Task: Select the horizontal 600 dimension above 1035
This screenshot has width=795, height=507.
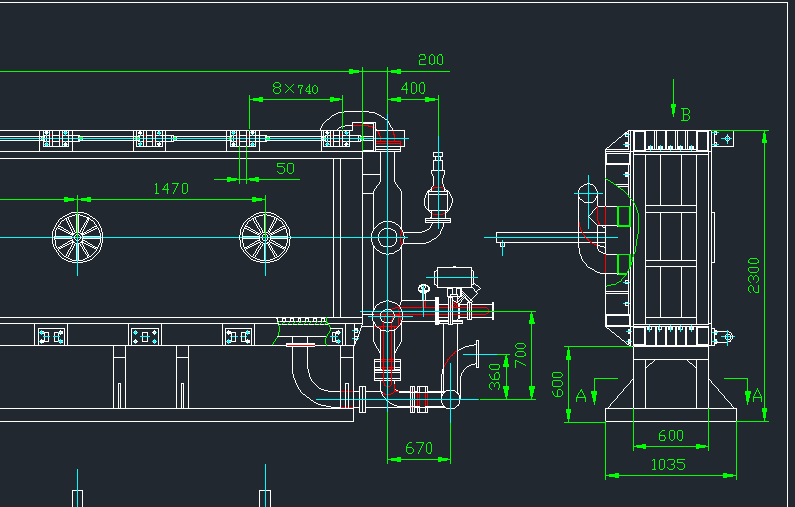Action: 671,436
